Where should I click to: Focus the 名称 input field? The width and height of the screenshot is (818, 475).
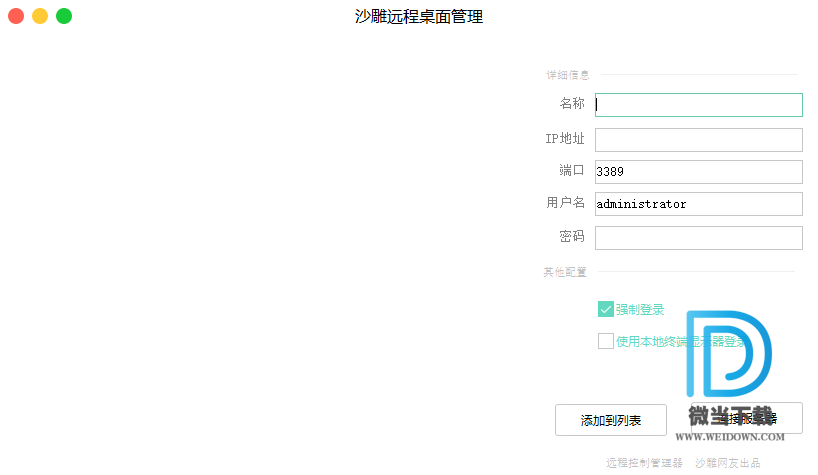click(698, 105)
